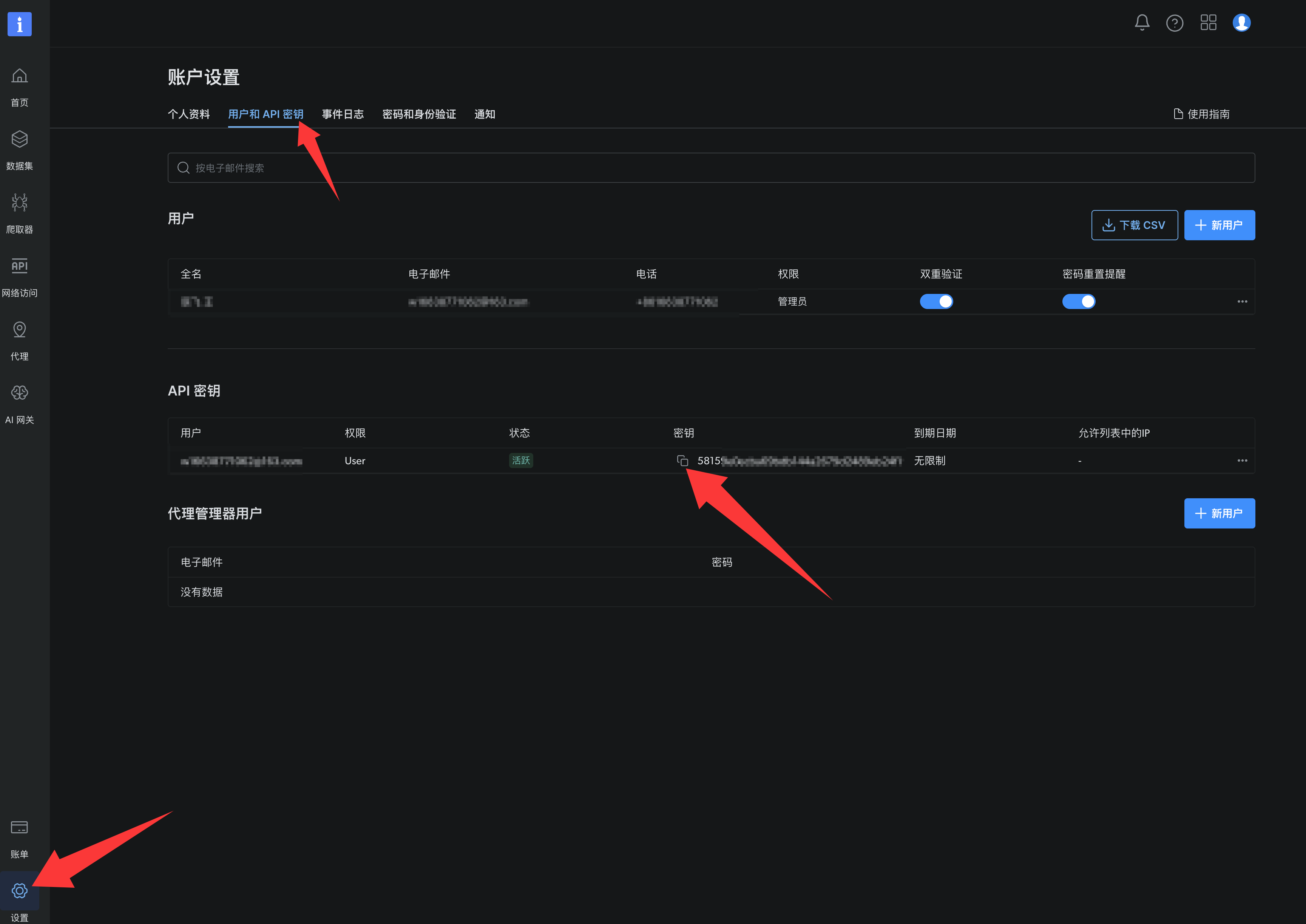Open 爬取器 scraper section
Viewport: 1306px width, 924px height.
pyautogui.click(x=19, y=214)
